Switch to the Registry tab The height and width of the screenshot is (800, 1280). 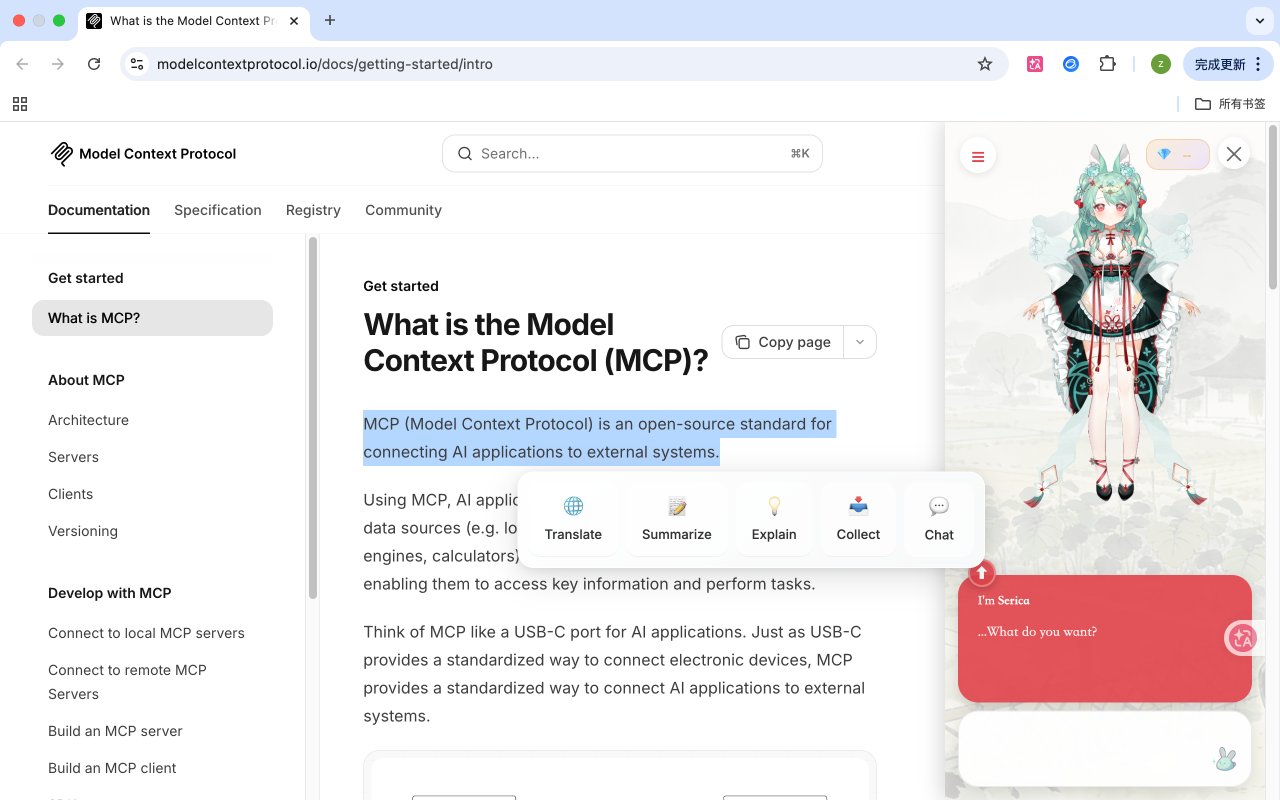(313, 210)
